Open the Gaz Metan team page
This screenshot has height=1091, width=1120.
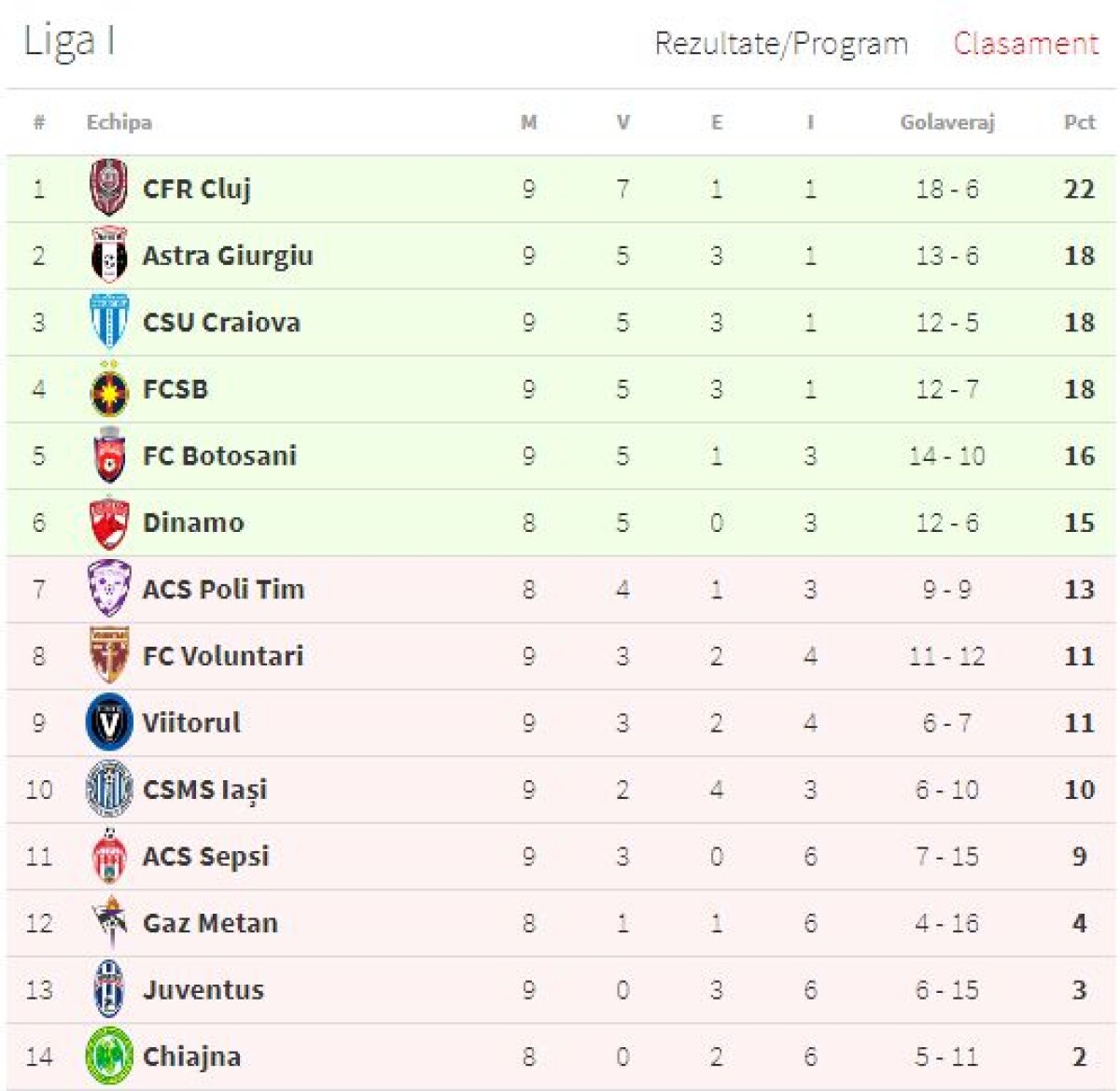(x=210, y=923)
